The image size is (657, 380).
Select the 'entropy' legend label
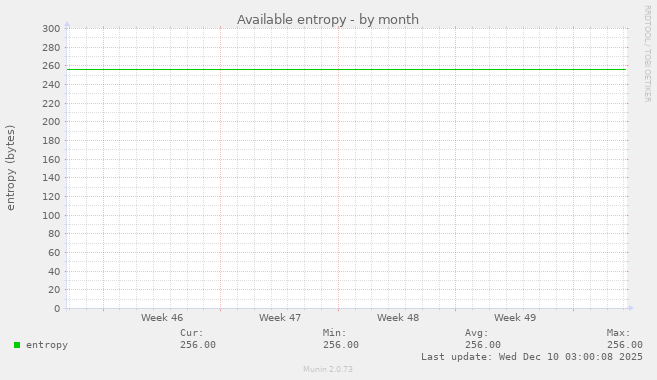[47, 345]
